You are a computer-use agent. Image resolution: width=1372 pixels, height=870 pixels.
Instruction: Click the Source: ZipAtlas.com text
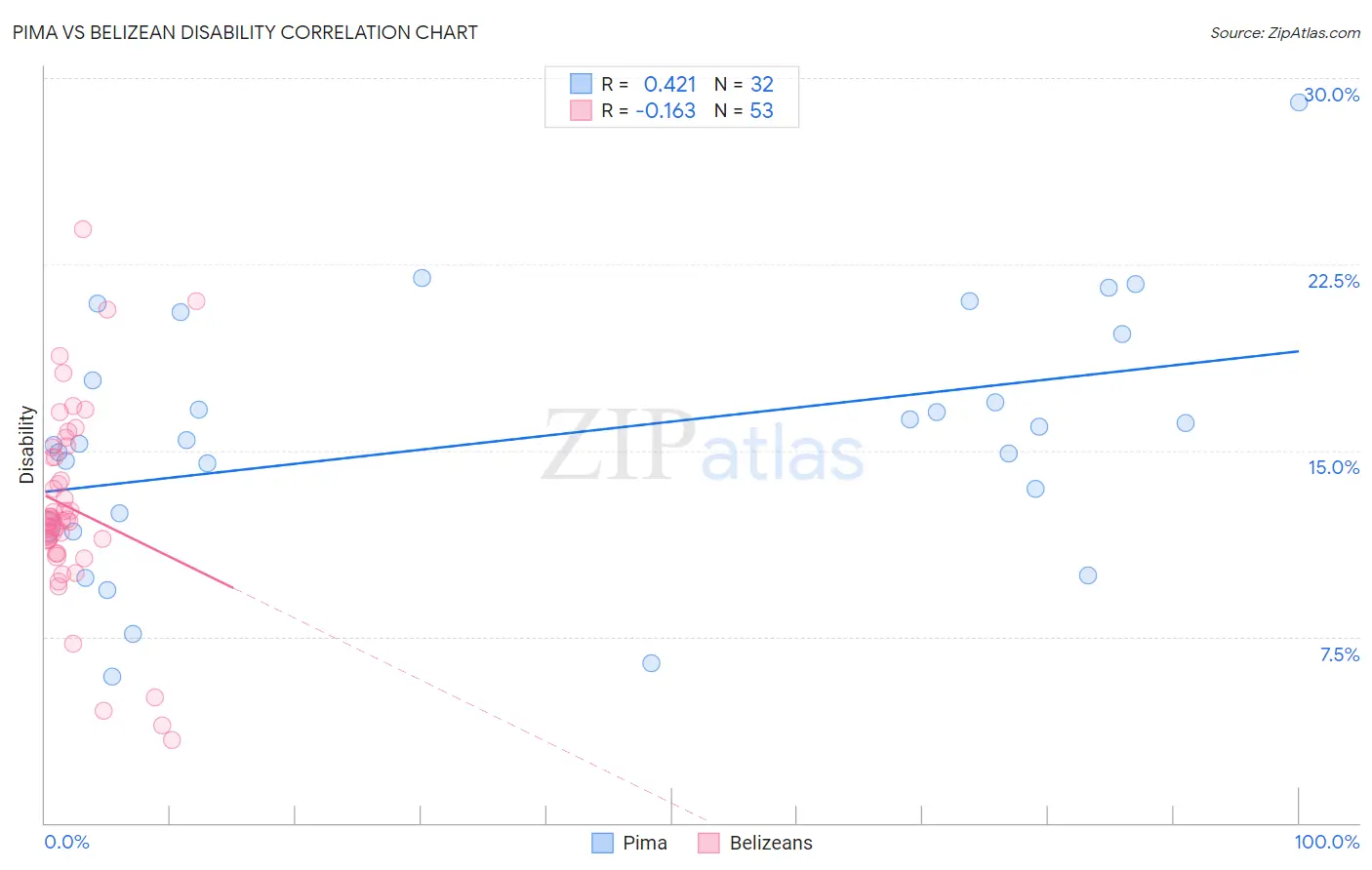[1285, 32]
